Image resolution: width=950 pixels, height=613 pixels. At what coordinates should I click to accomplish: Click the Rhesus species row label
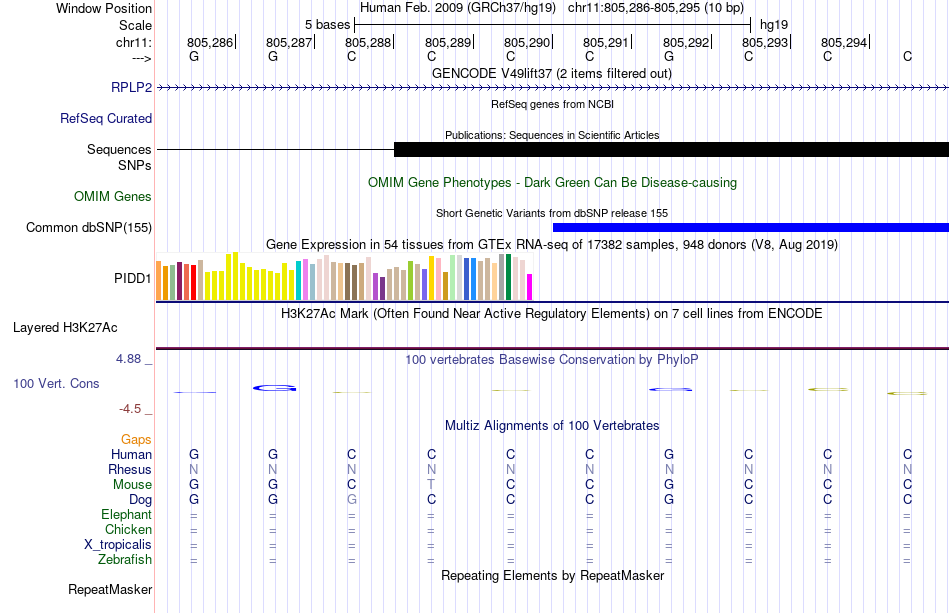[x=130, y=469]
